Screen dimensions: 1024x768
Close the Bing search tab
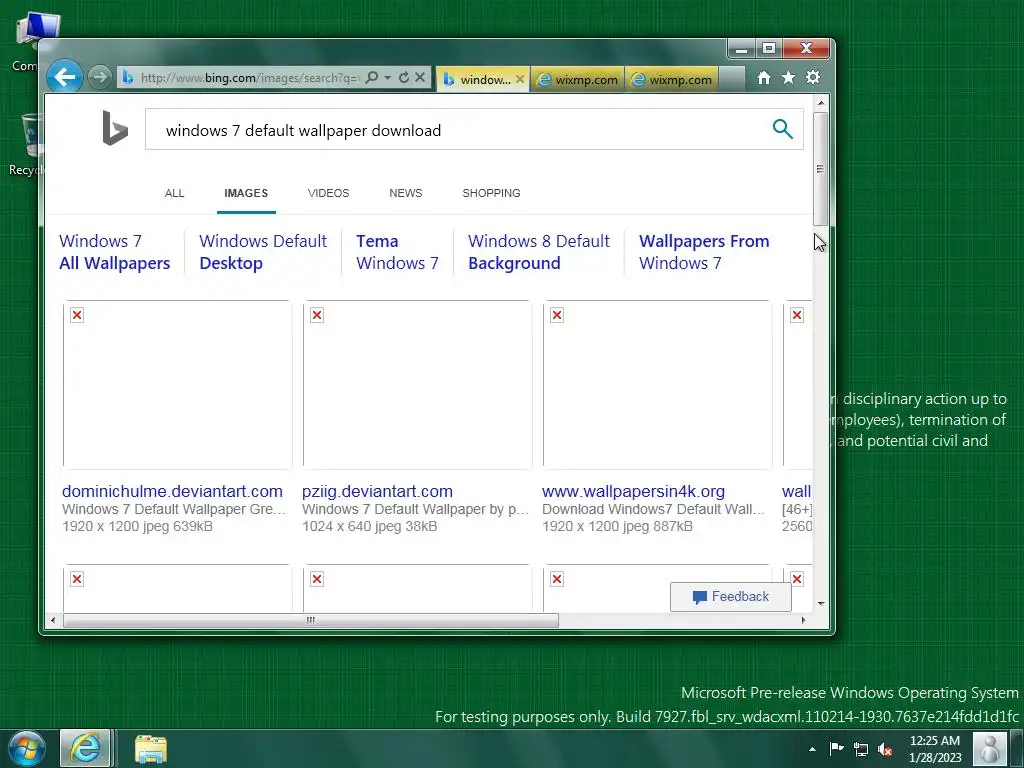click(x=520, y=79)
